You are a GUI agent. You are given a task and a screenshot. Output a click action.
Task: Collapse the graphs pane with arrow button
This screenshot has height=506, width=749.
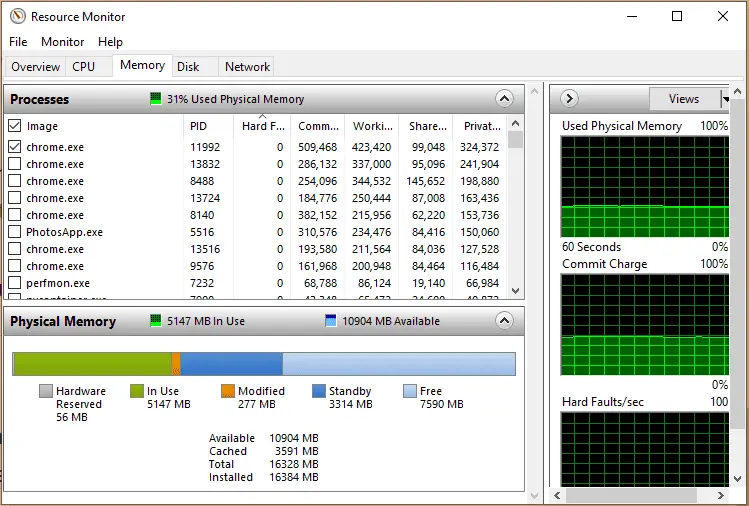(569, 98)
